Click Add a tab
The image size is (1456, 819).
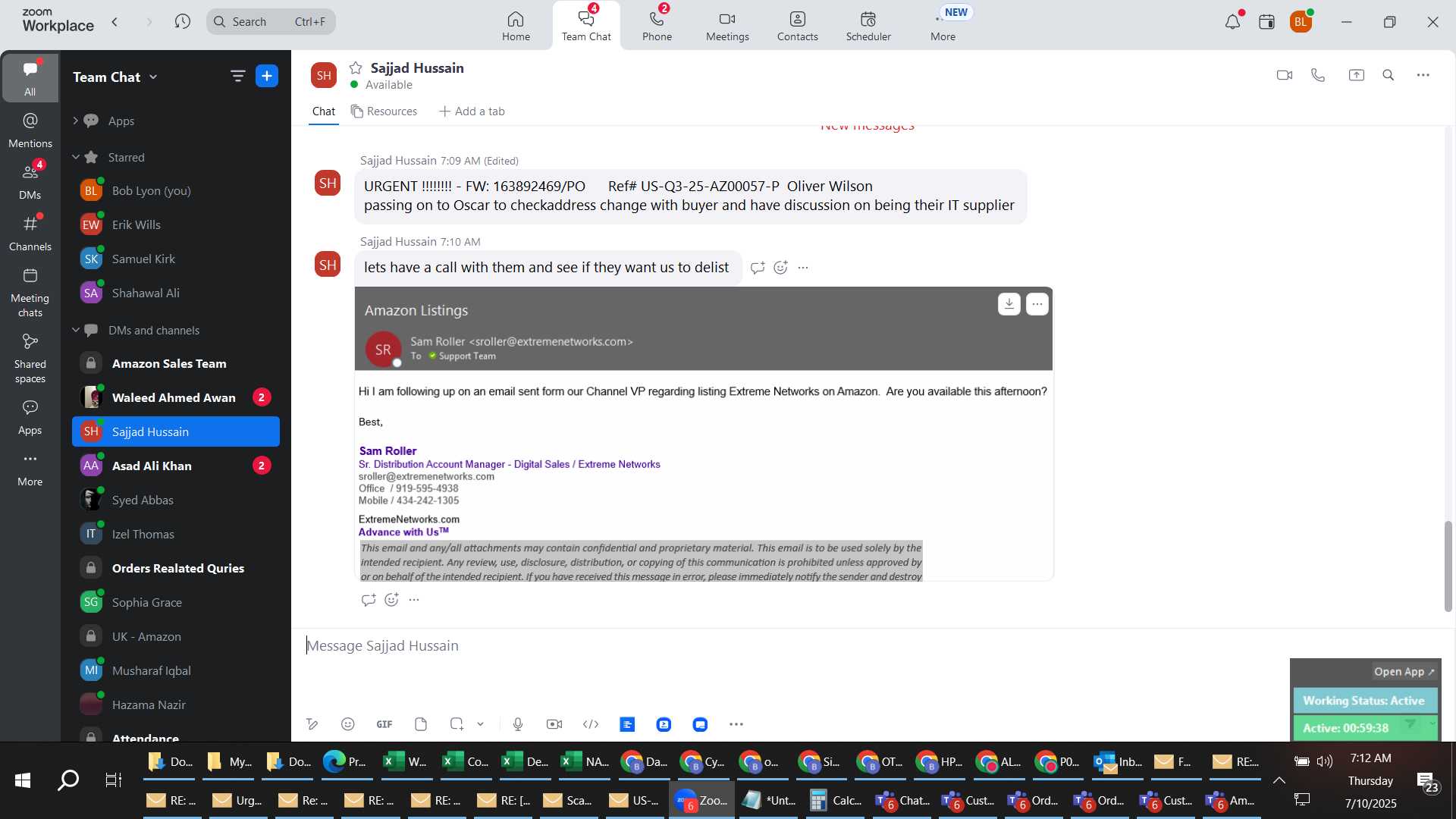pyautogui.click(x=472, y=111)
